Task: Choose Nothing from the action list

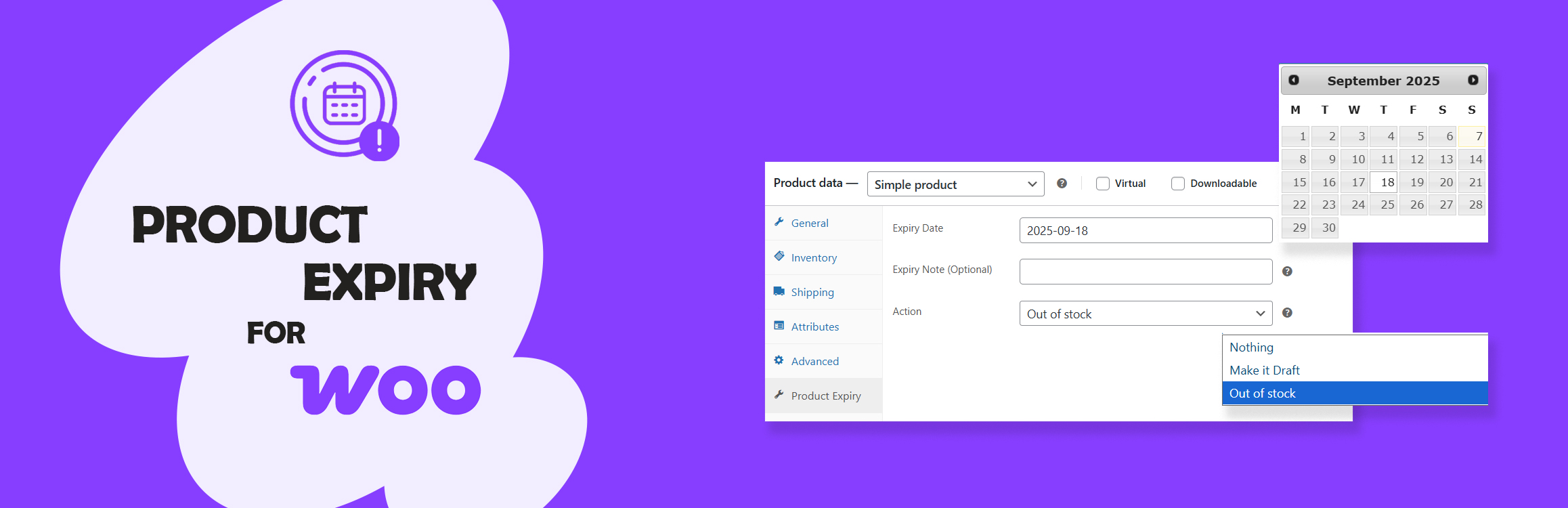Action: 1355,347
